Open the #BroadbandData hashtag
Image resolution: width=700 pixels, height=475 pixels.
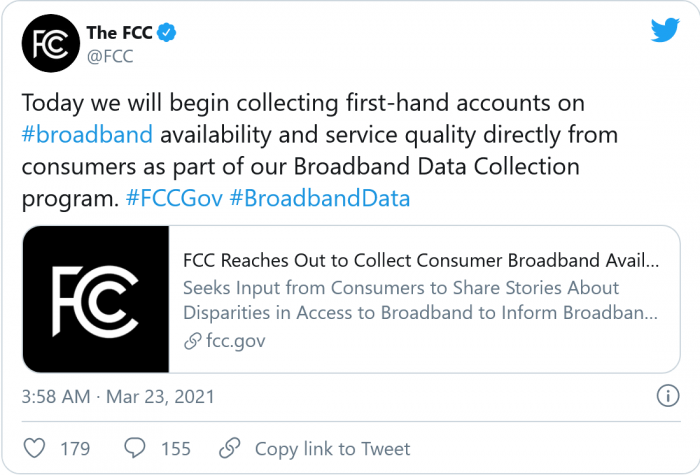click(x=318, y=198)
